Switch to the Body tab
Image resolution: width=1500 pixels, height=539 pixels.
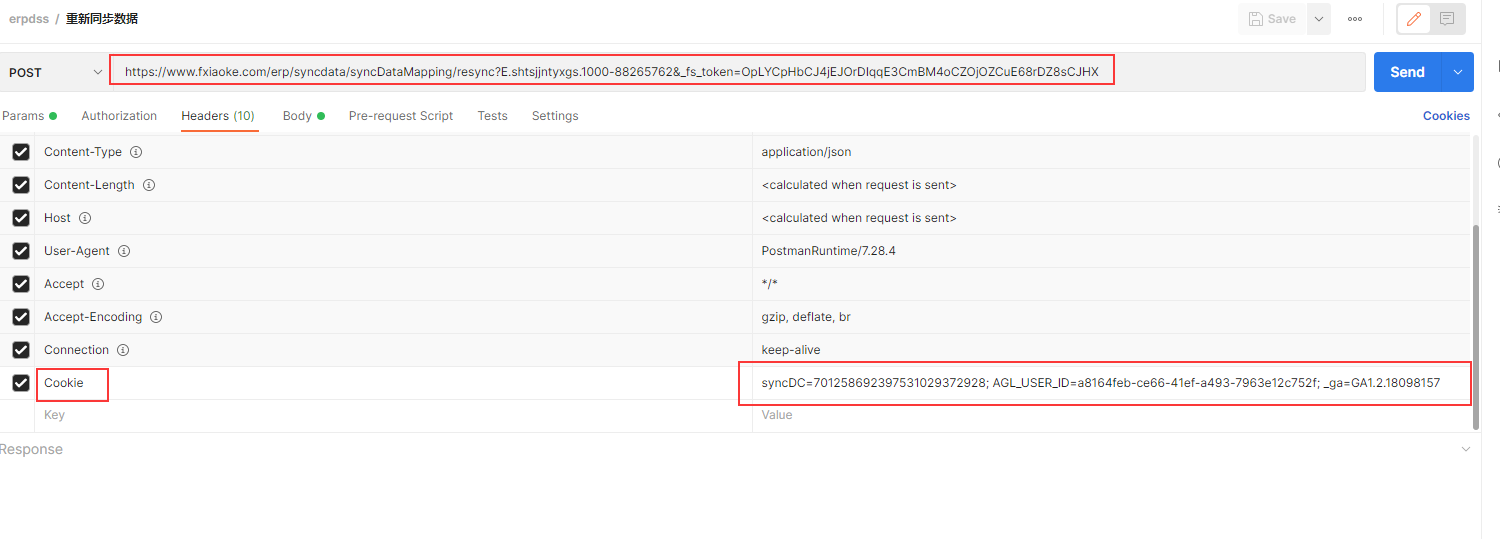pyautogui.click(x=297, y=116)
